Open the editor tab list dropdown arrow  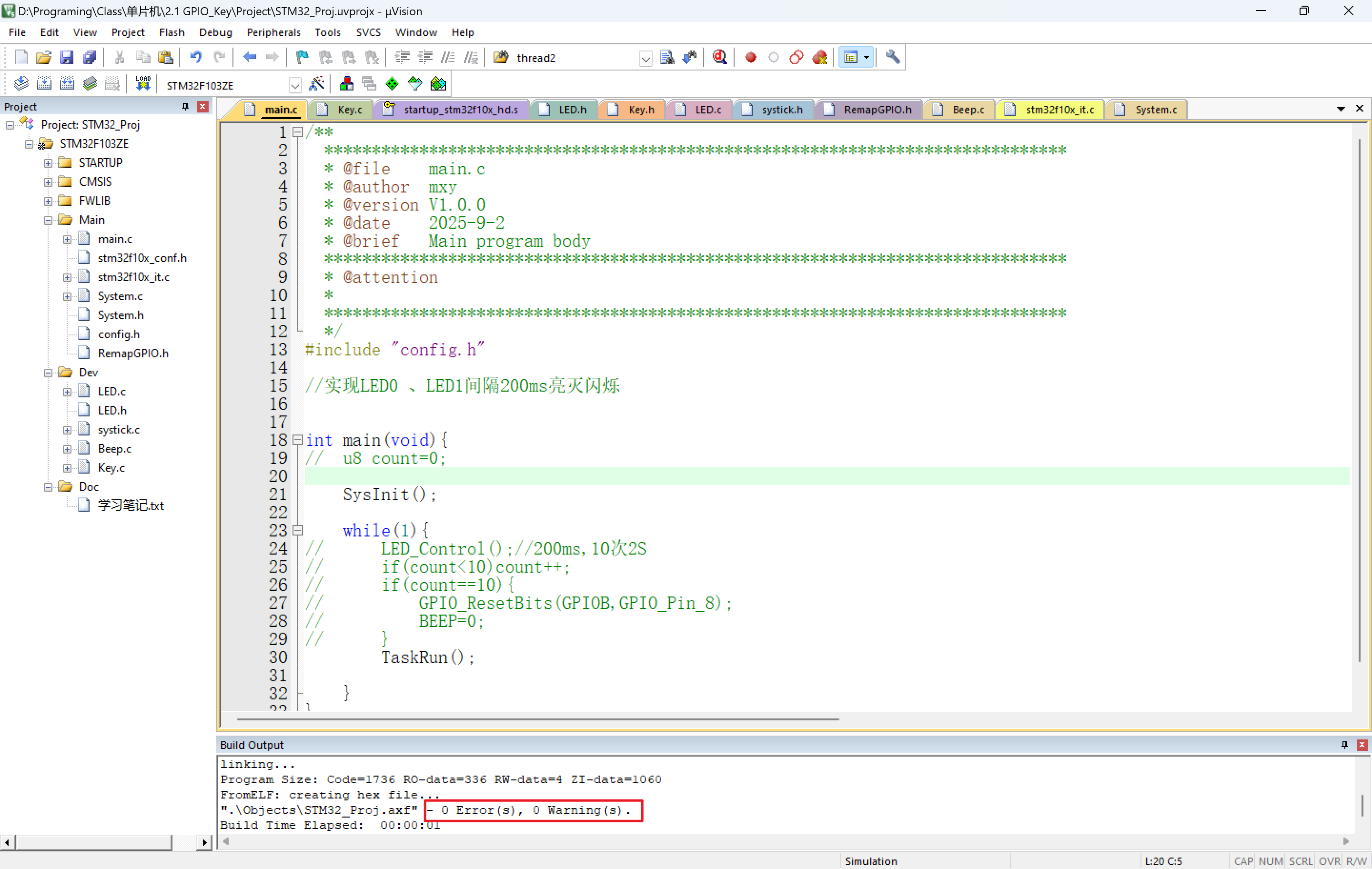tap(1341, 108)
